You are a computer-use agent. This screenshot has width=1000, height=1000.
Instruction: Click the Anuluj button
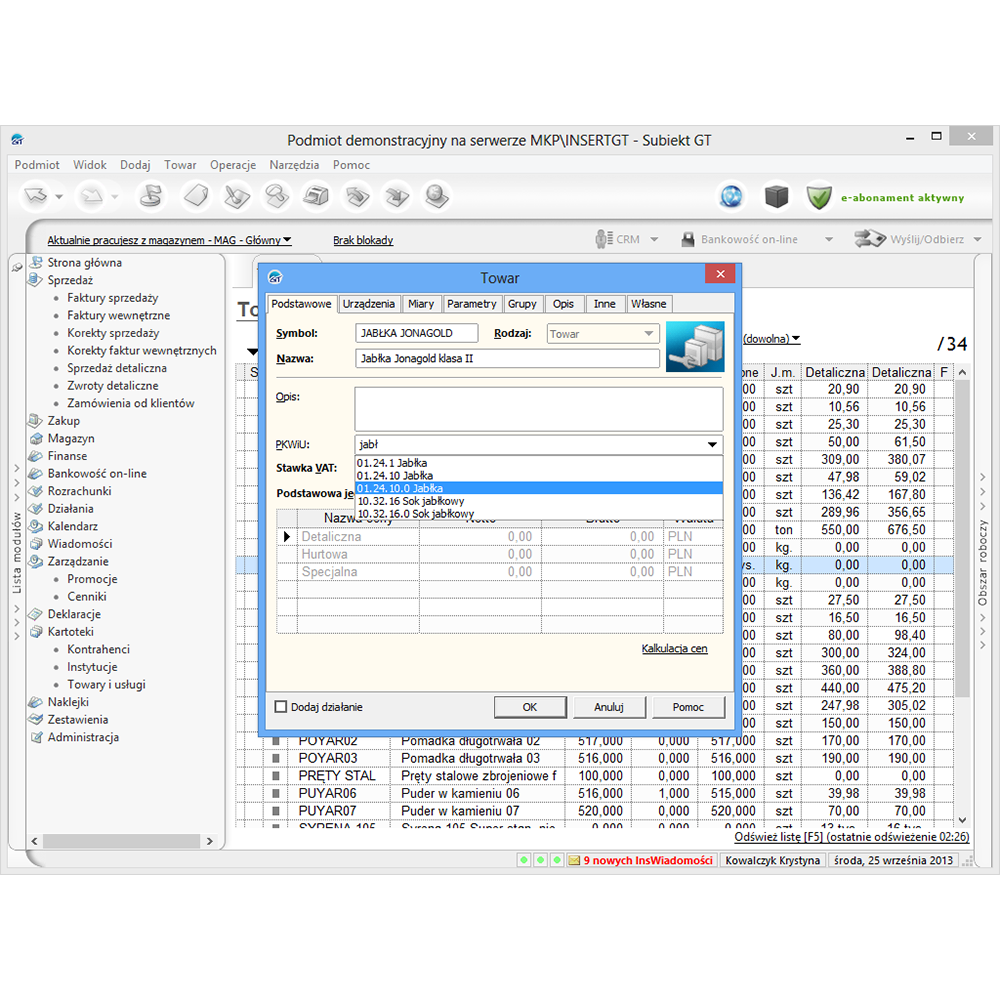[608, 707]
